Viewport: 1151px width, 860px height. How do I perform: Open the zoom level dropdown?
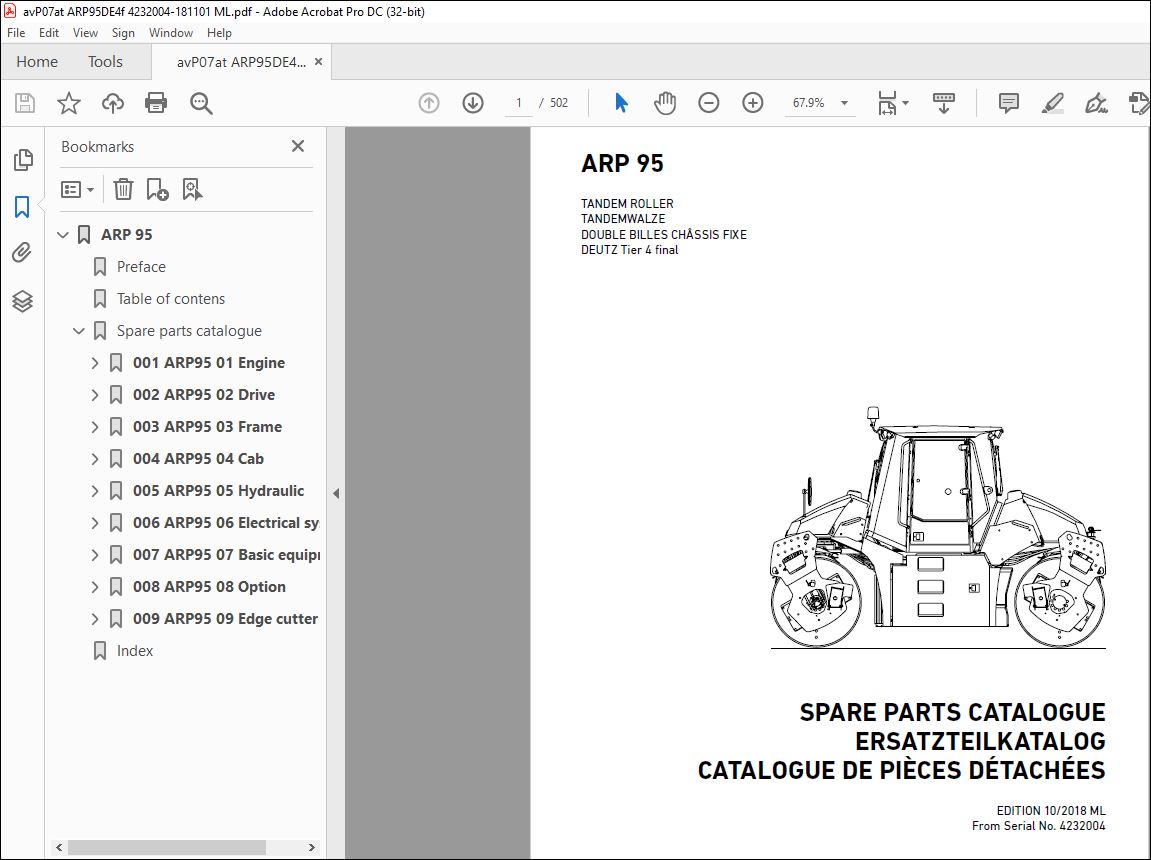tap(844, 103)
